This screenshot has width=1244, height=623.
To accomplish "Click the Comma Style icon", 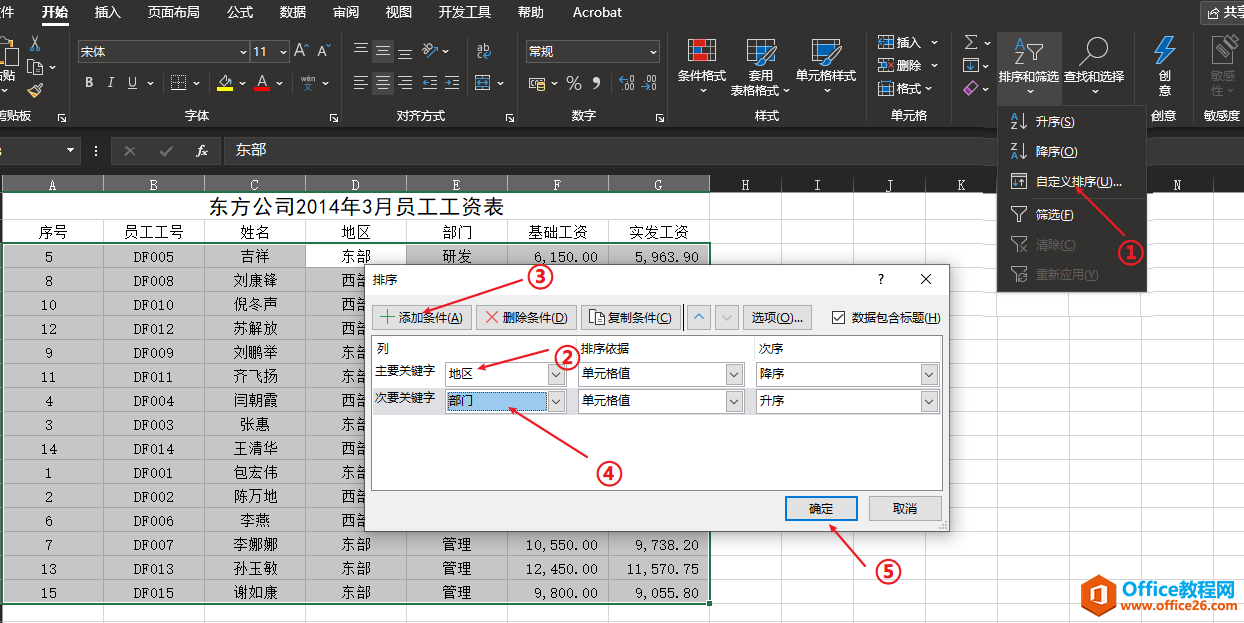I will click(x=598, y=84).
